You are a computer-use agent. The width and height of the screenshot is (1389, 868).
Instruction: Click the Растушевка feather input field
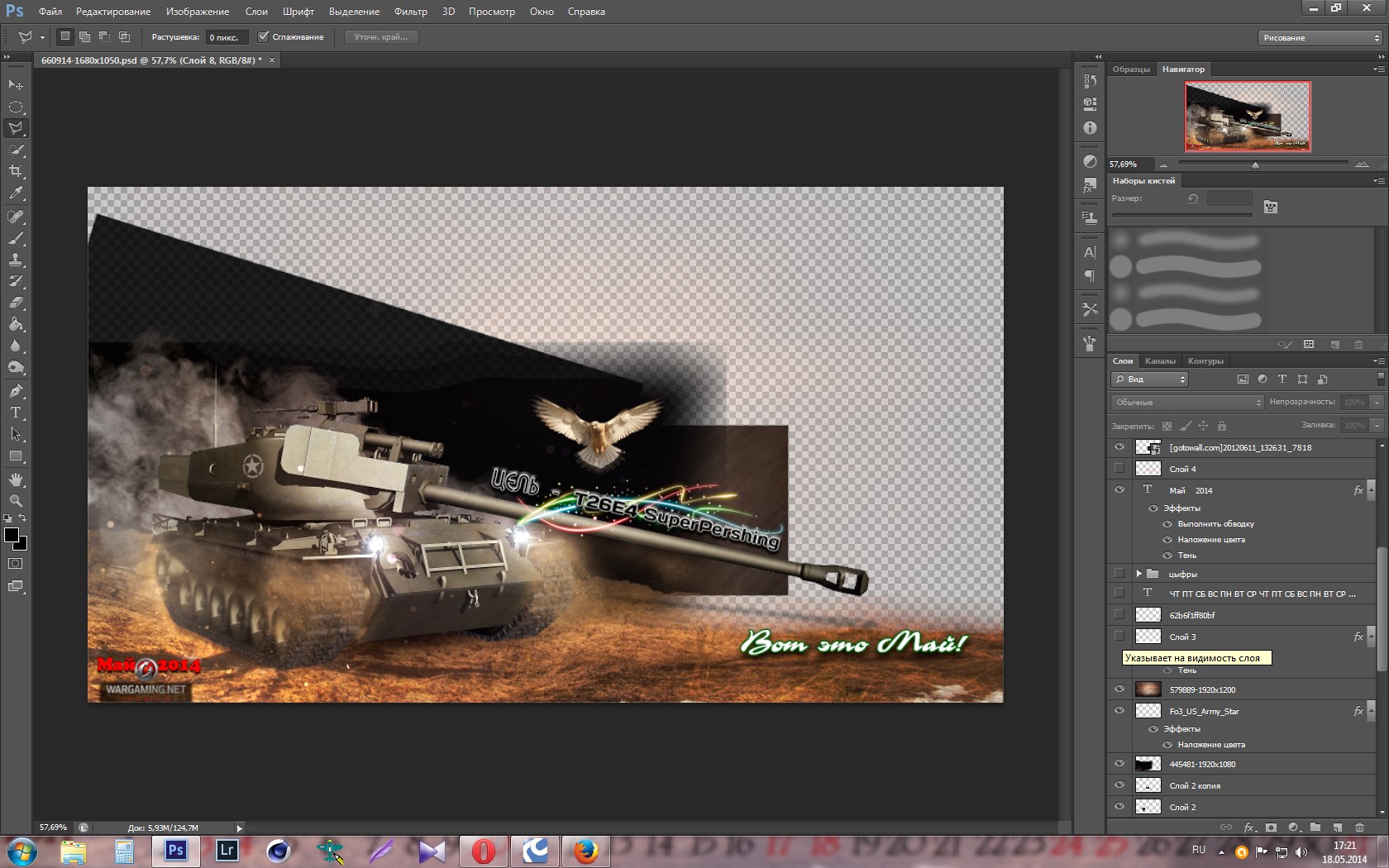click(x=226, y=37)
